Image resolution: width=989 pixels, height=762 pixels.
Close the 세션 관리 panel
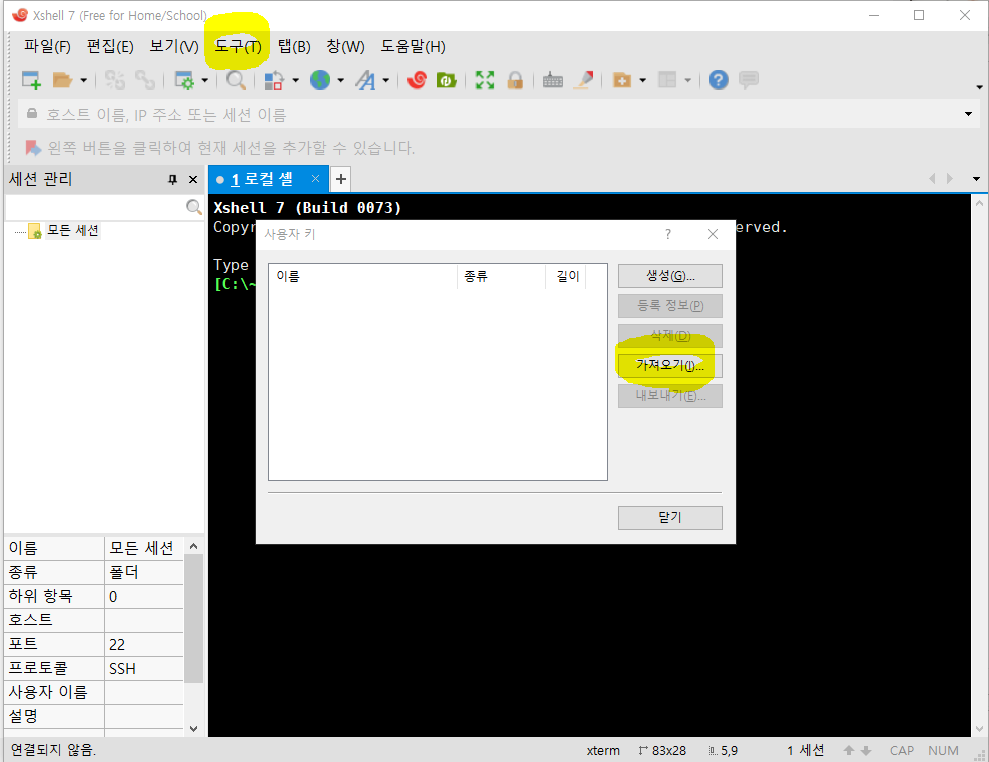coord(193,180)
